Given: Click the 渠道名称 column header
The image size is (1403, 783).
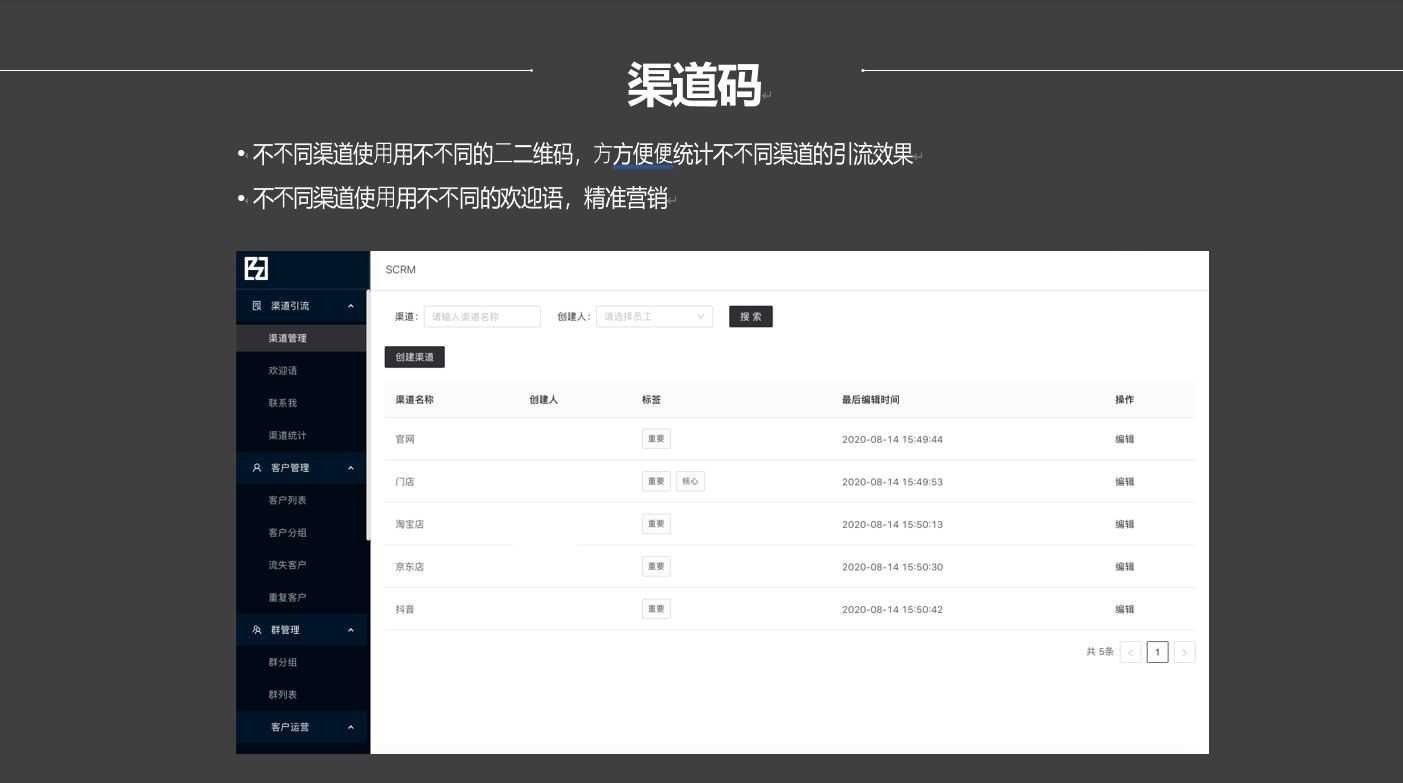Looking at the screenshot, I should pos(415,400).
